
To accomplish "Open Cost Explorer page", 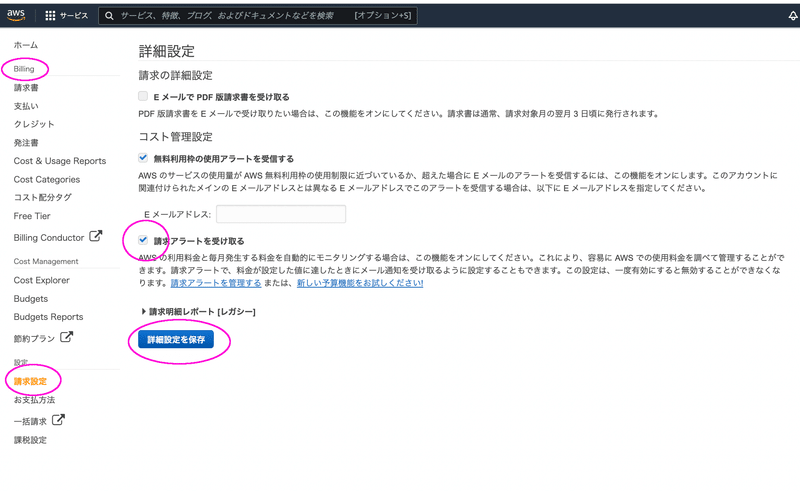I will tap(42, 280).
